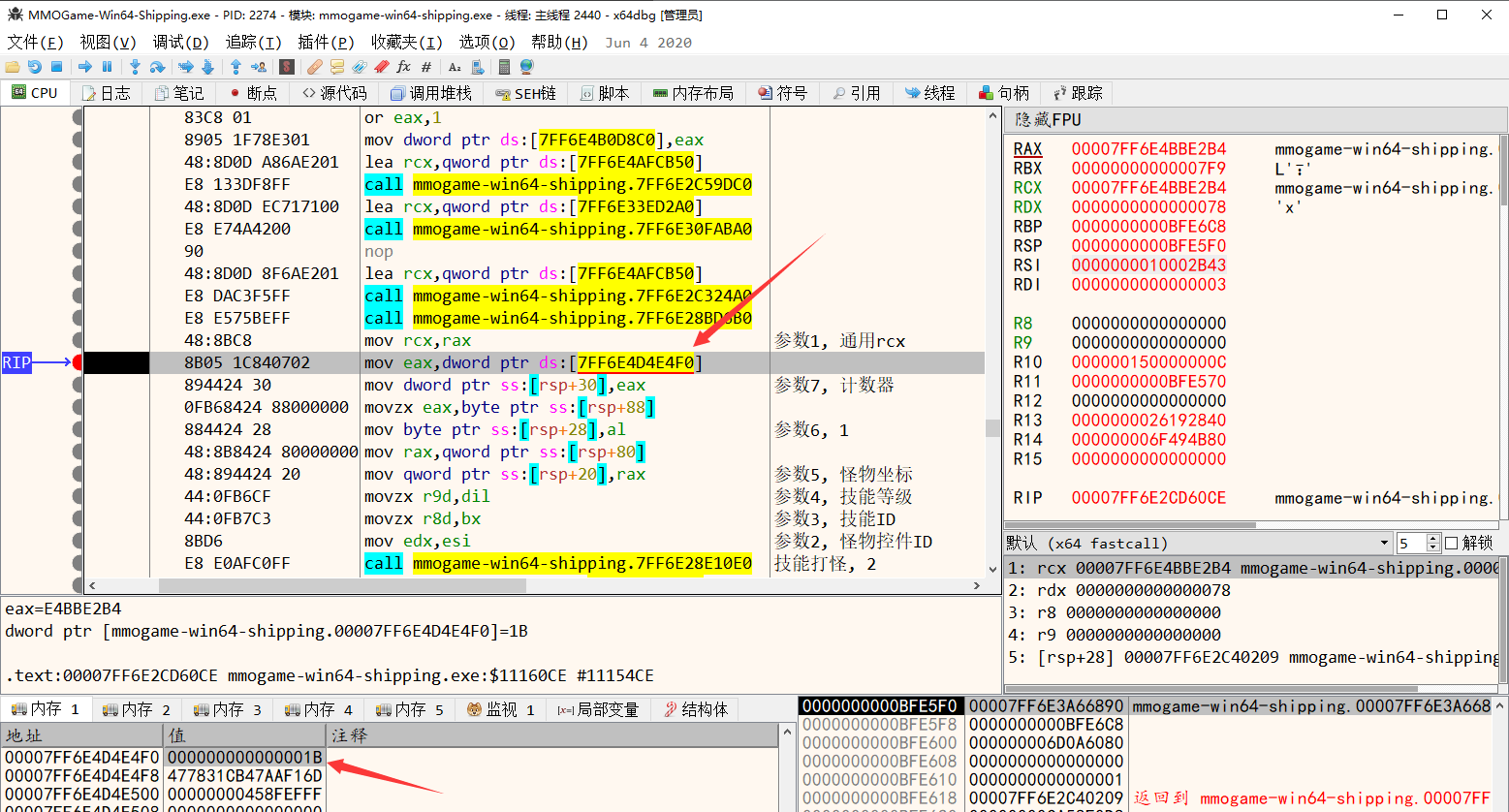Viewport: 1509px width, 812px height.
Task: Switch to the 结构体 tab
Action: 696,709
